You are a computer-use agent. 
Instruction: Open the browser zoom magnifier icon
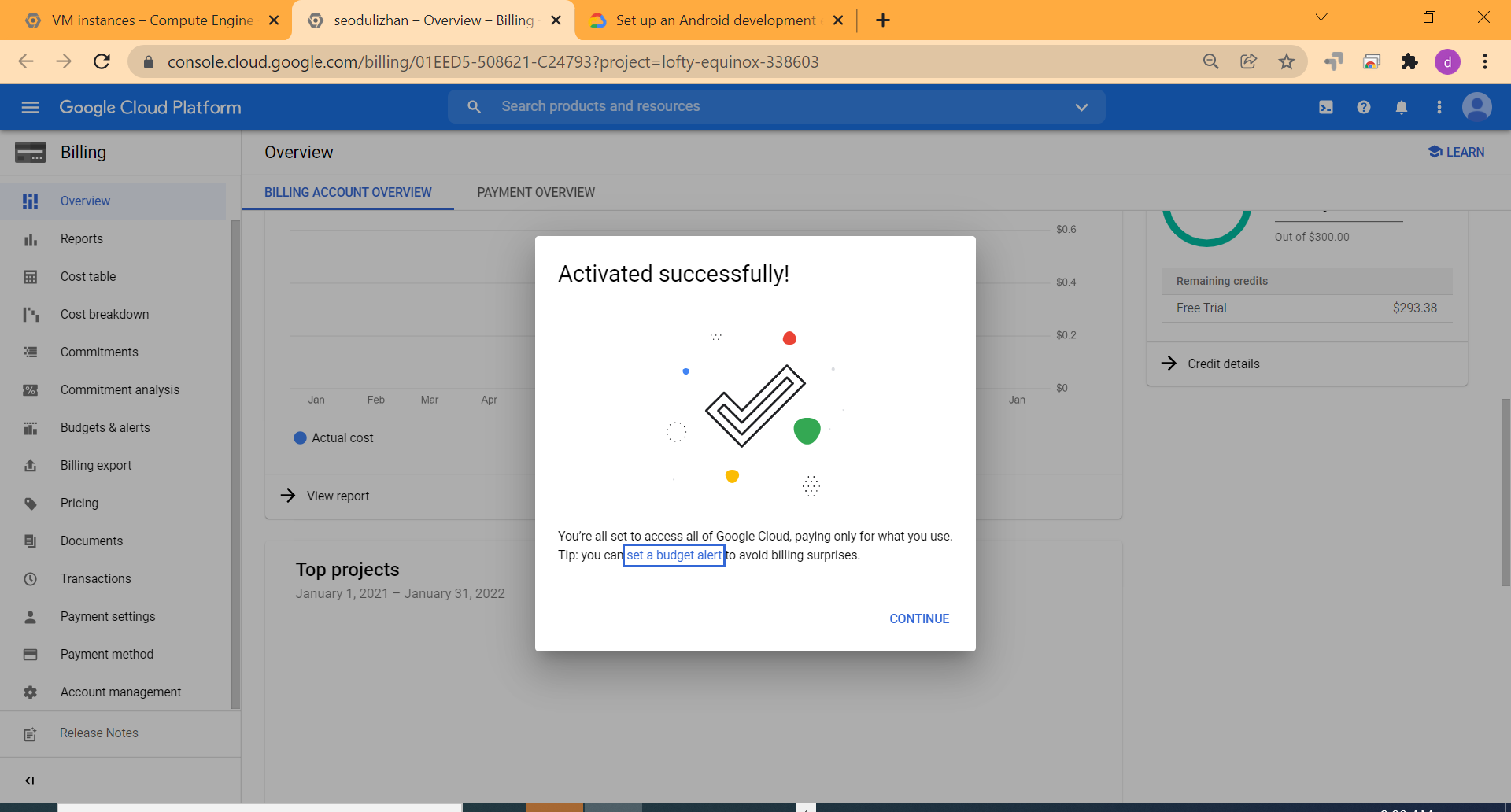point(1211,61)
